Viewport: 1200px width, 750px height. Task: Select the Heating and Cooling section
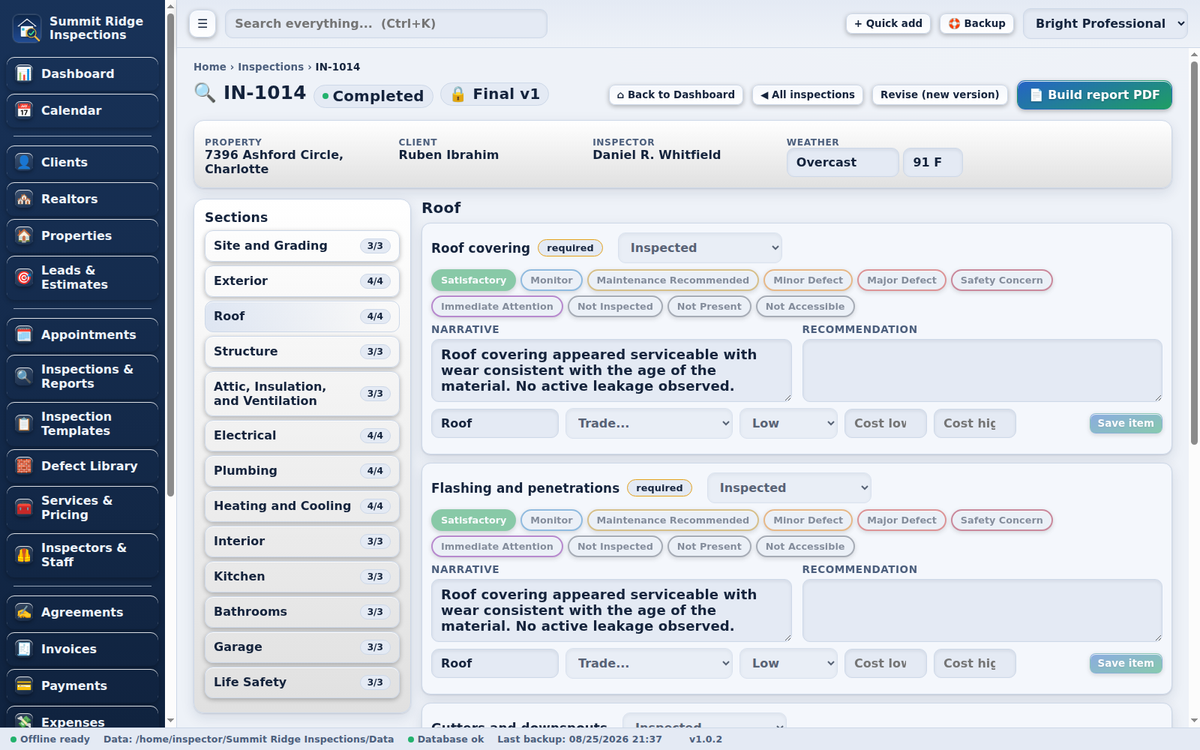pyautogui.click(x=302, y=506)
